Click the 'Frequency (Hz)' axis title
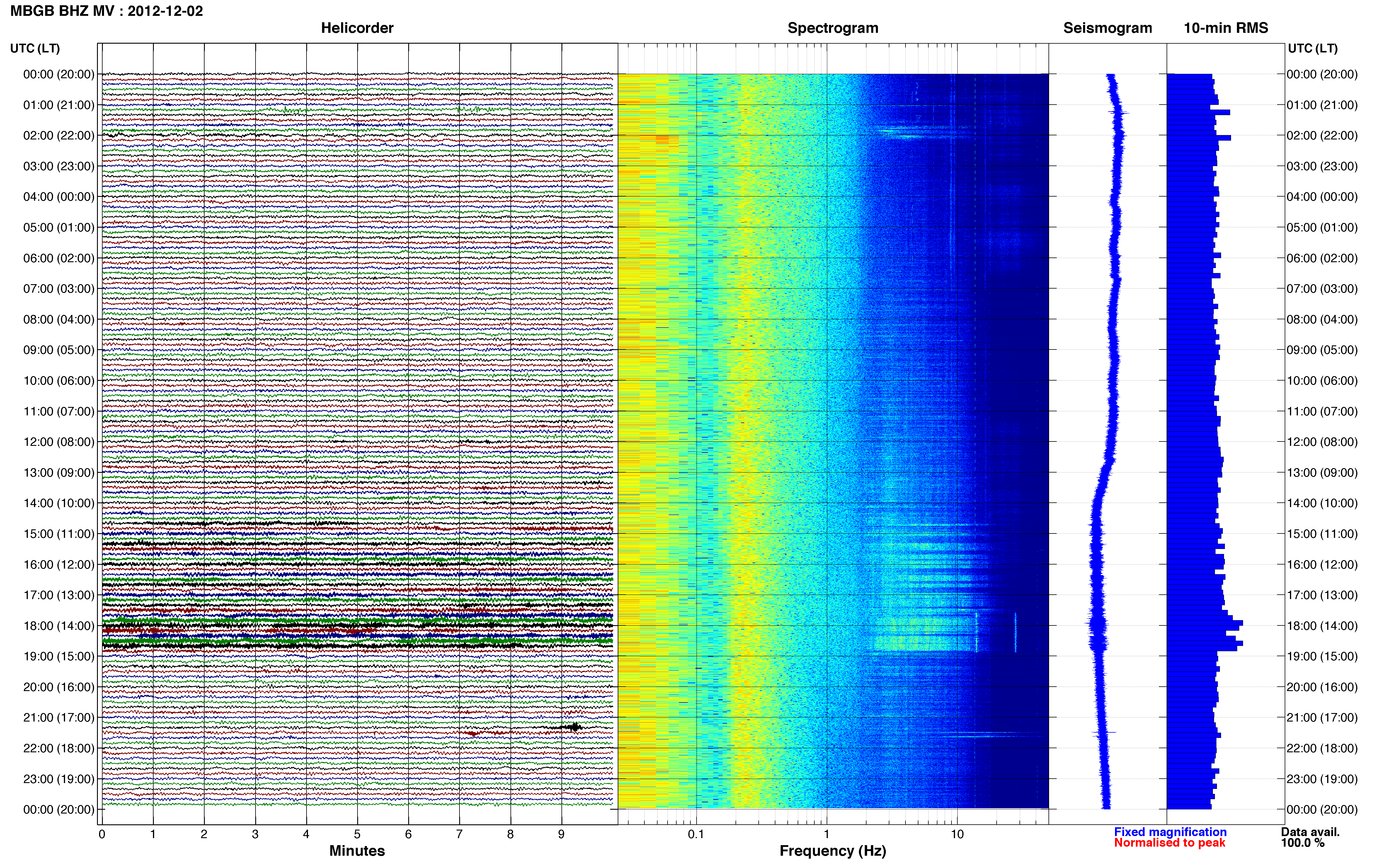The width and height of the screenshot is (1389, 868). 833,851
